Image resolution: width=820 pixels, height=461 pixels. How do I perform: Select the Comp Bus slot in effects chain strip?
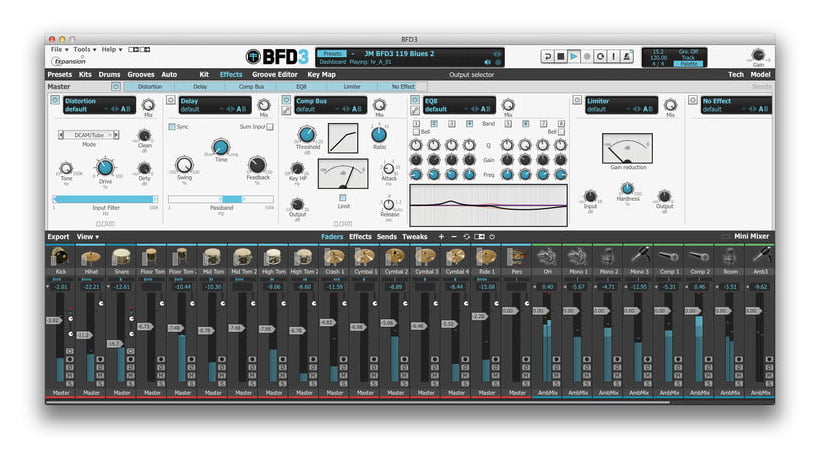click(x=251, y=87)
